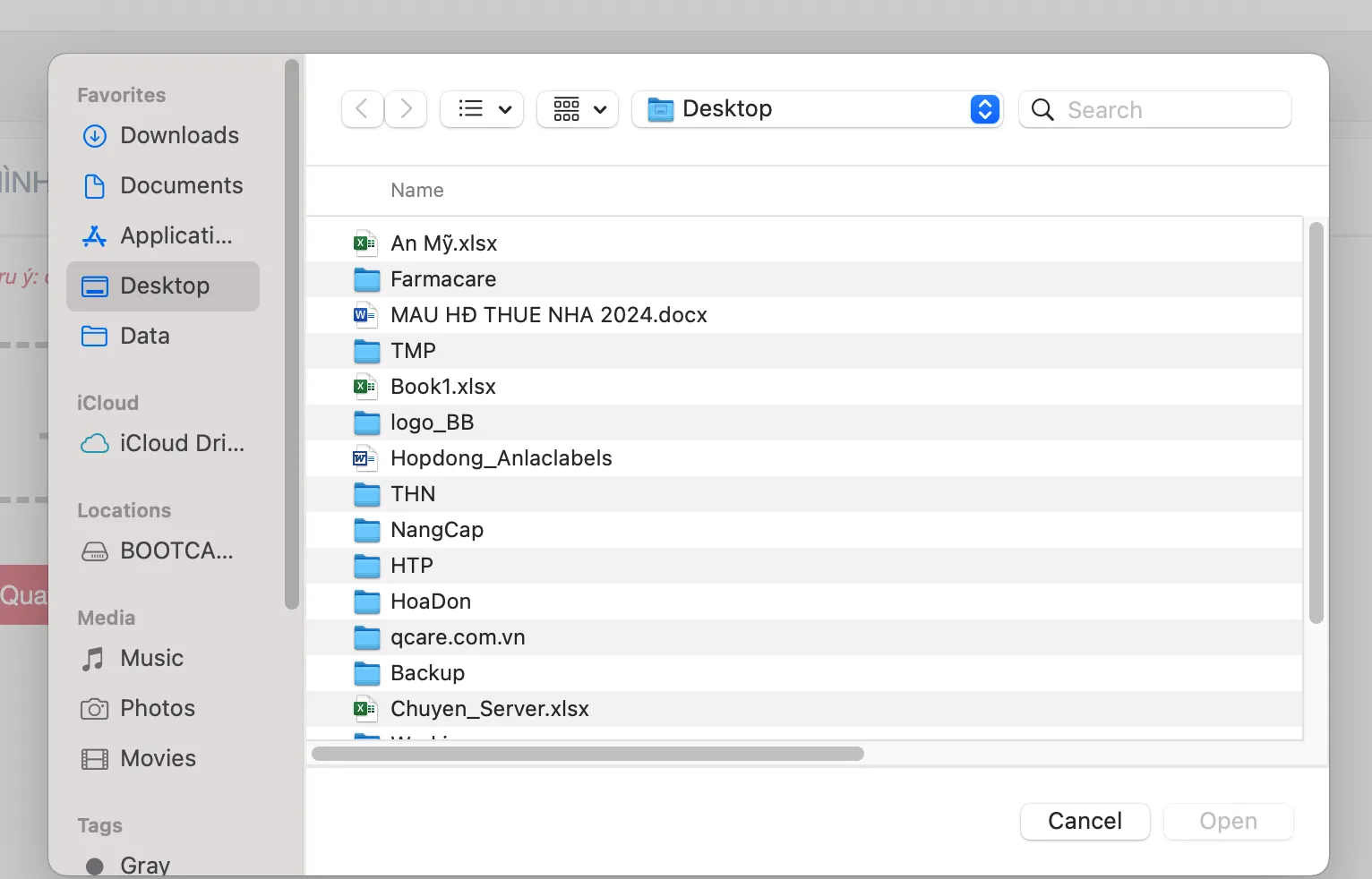Open Downloads in the sidebar
This screenshot has height=879, width=1372.
point(179,135)
